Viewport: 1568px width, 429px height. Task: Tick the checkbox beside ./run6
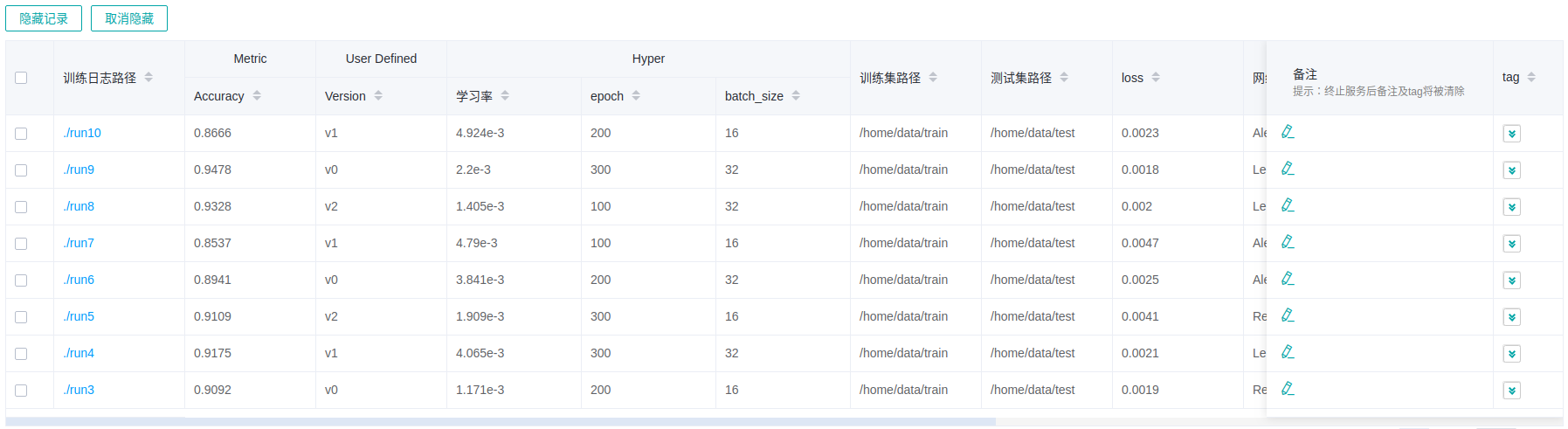[x=21, y=280]
